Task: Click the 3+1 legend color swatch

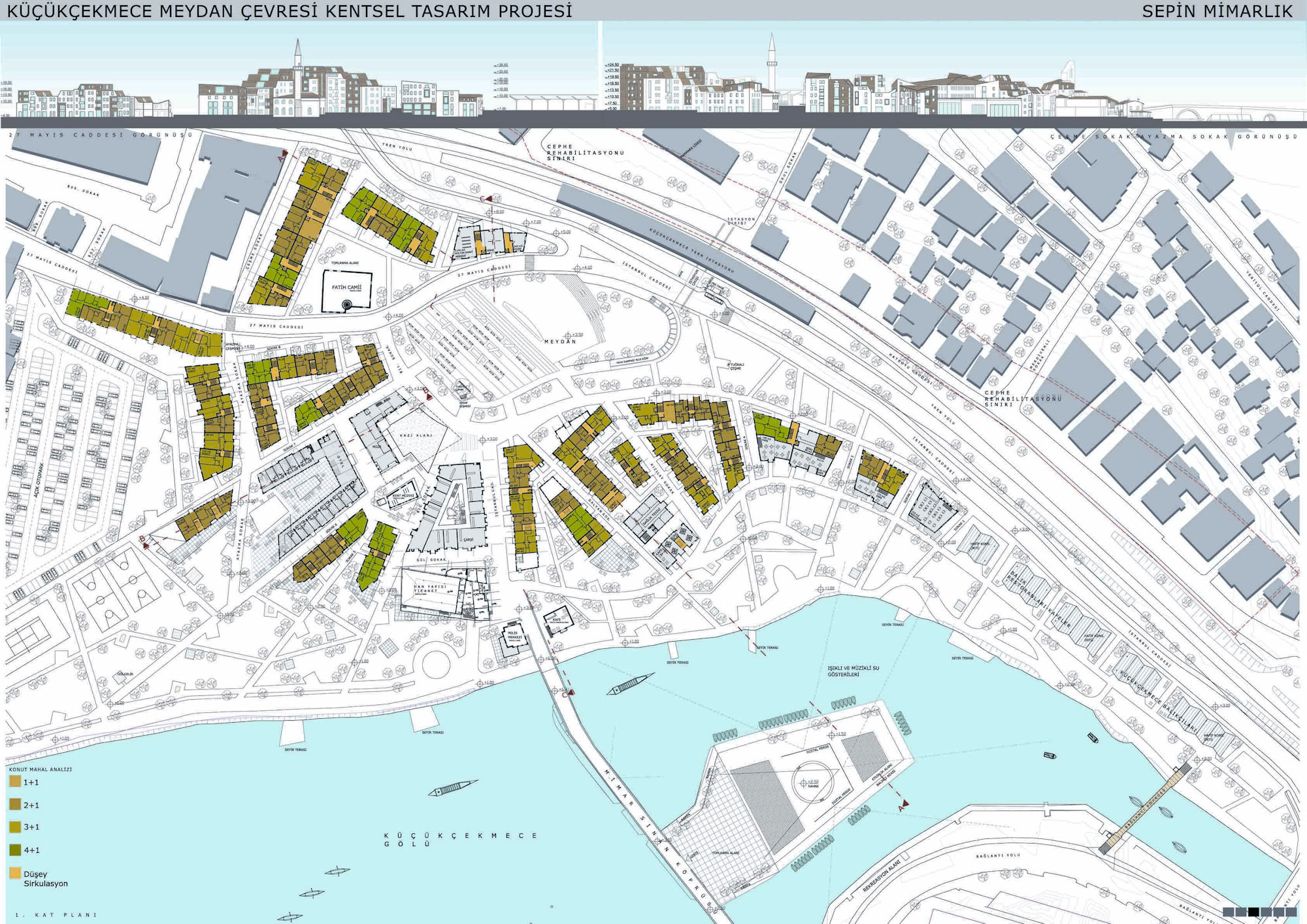Action: [x=15, y=827]
